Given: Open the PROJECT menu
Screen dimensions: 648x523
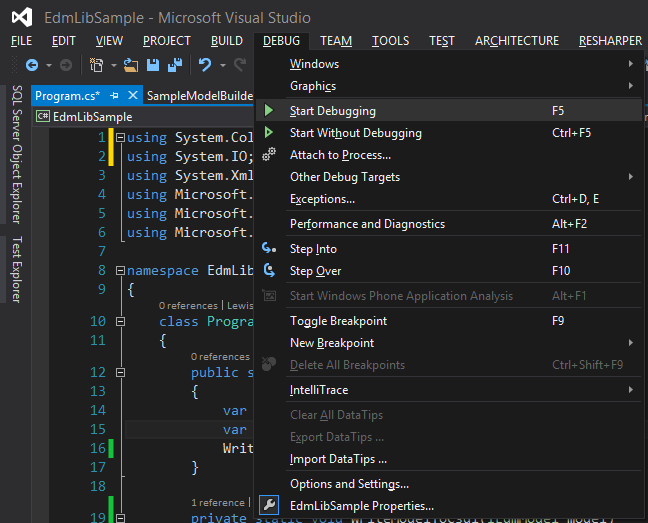Looking at the screenshot, I should coord(167,41).
